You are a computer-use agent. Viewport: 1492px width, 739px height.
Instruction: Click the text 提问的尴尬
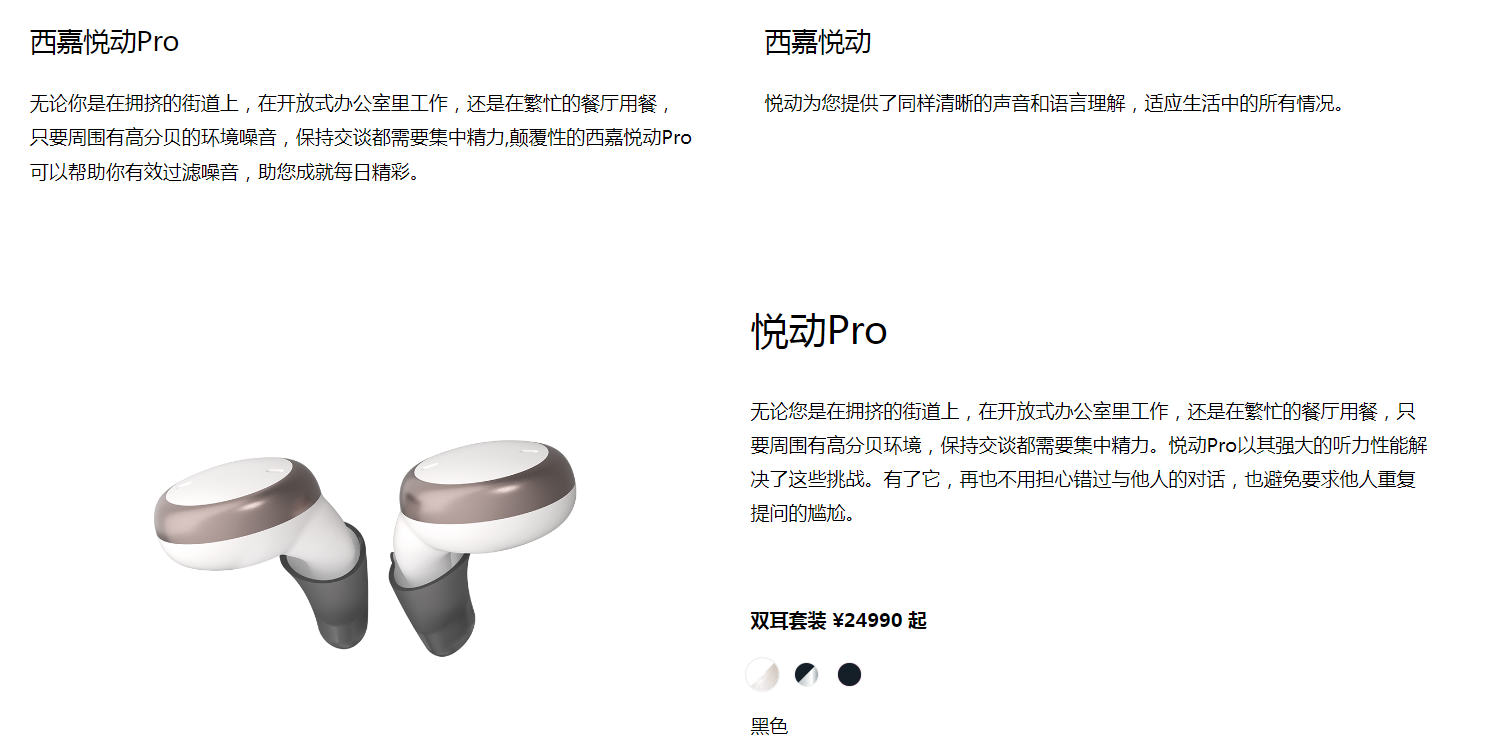803,514
